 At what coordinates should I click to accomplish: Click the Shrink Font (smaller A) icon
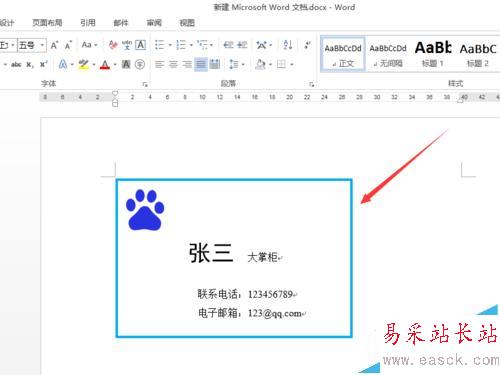click(x=68, y=45)
